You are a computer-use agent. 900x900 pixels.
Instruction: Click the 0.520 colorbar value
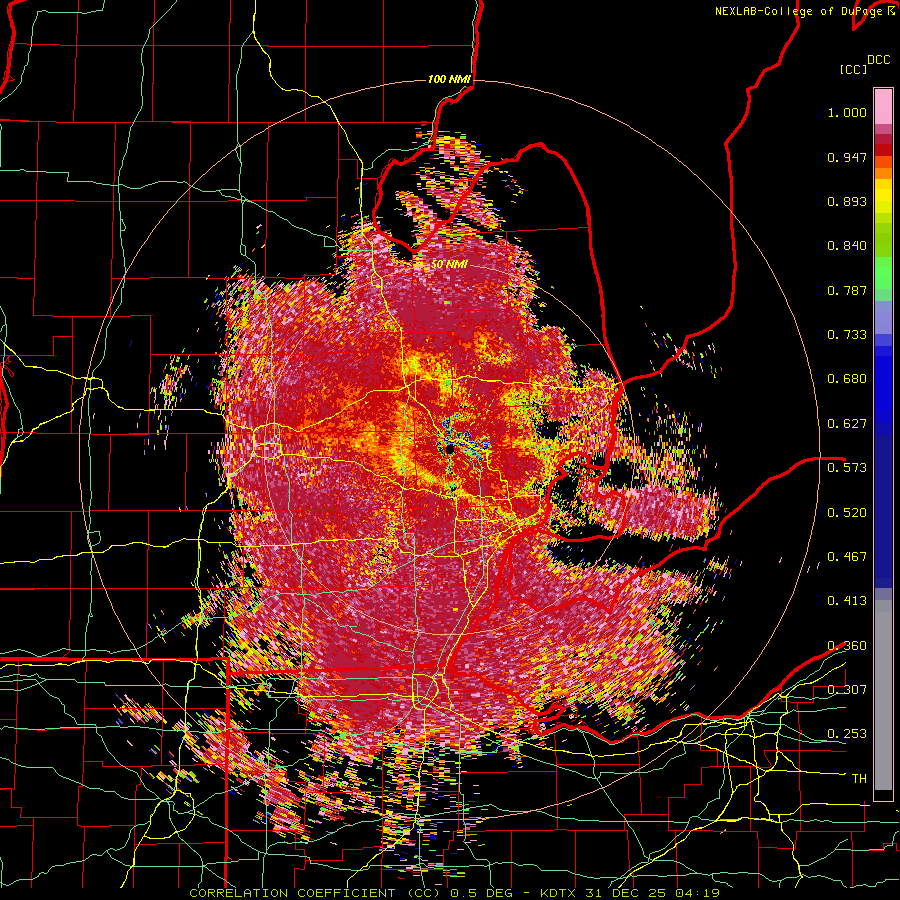click(847, 512)
